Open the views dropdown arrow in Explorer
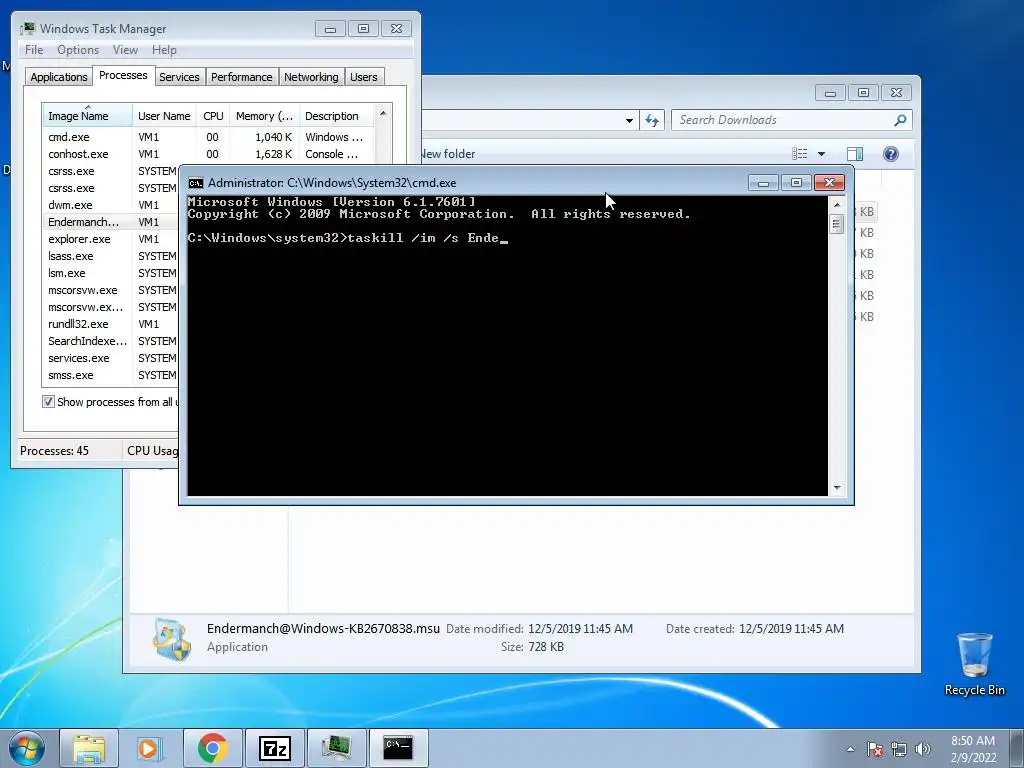The image size is (1024, 768). coord(822,154)
